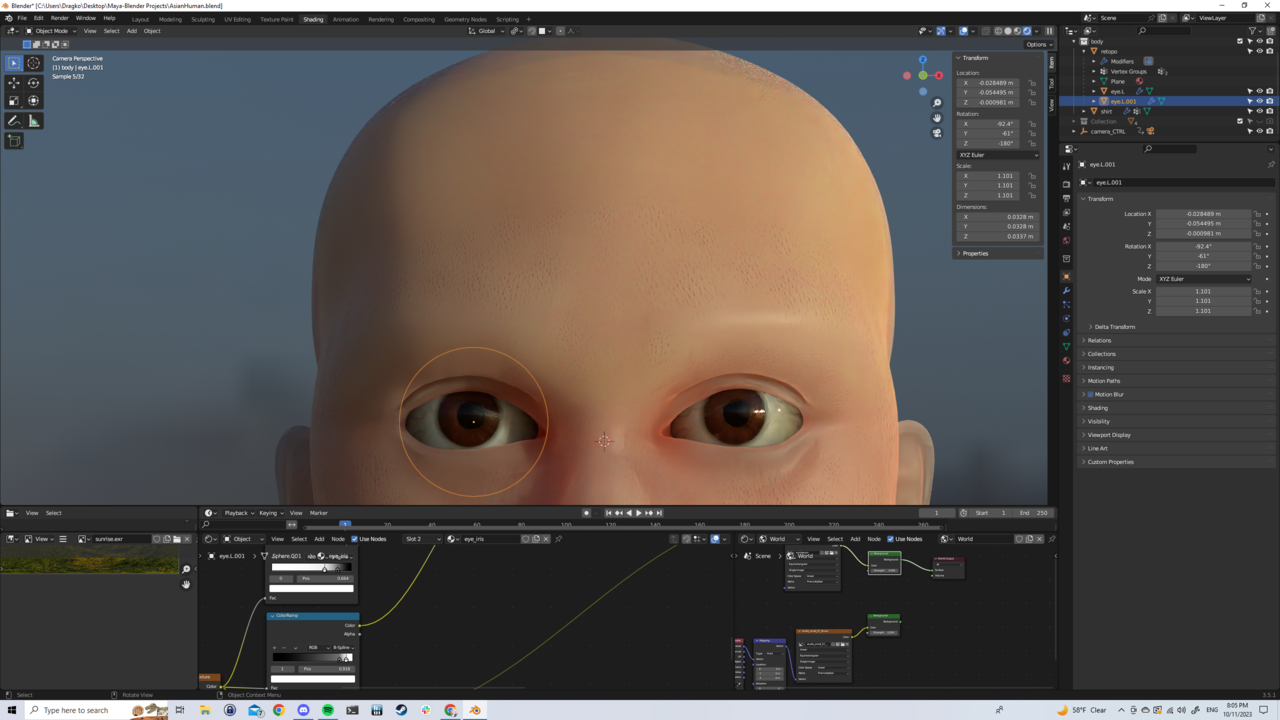Select the Move tool in viewport toolbar
Screen dimensions: 1280x720
coord(14,83)
